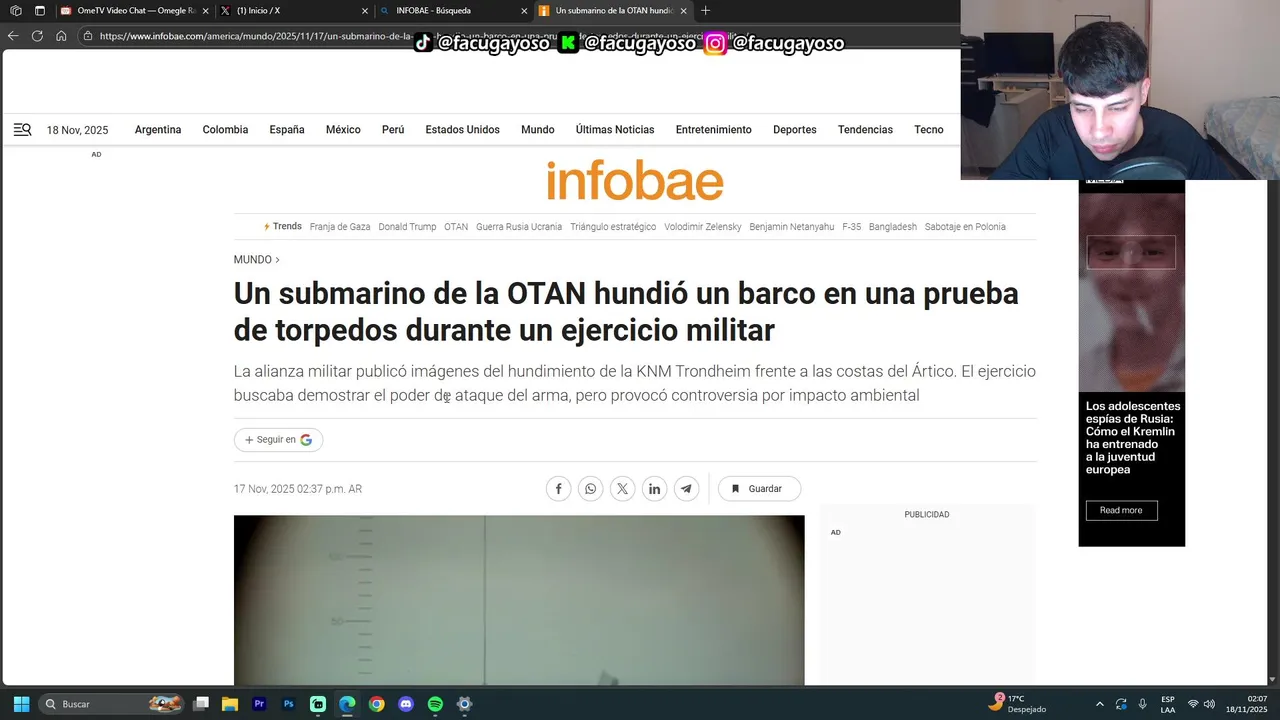Close the INFOBAE - Búsqueda tab

click(x=524, y=11)
